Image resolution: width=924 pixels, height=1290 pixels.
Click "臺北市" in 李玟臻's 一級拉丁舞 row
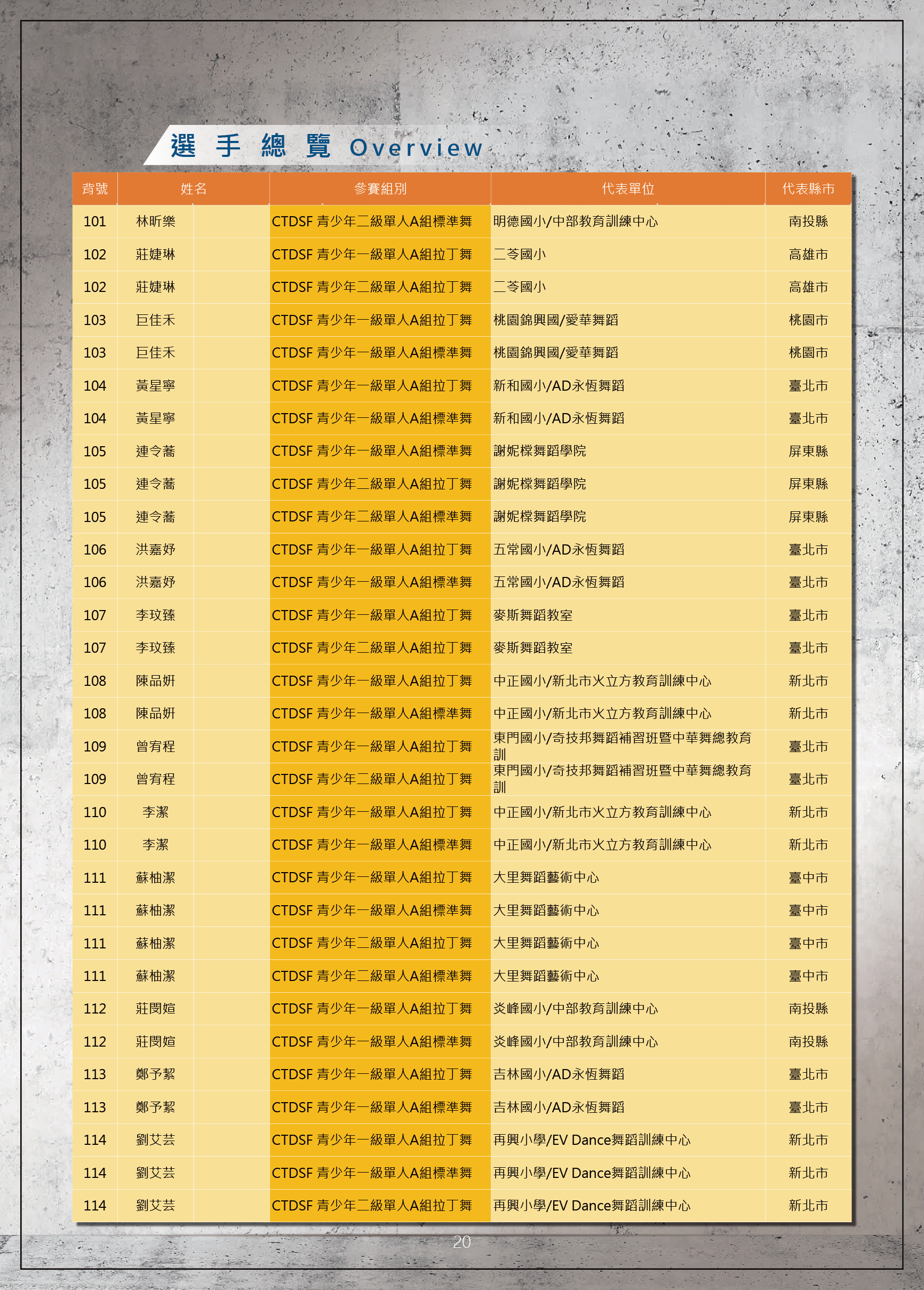[x=808, y=615]
